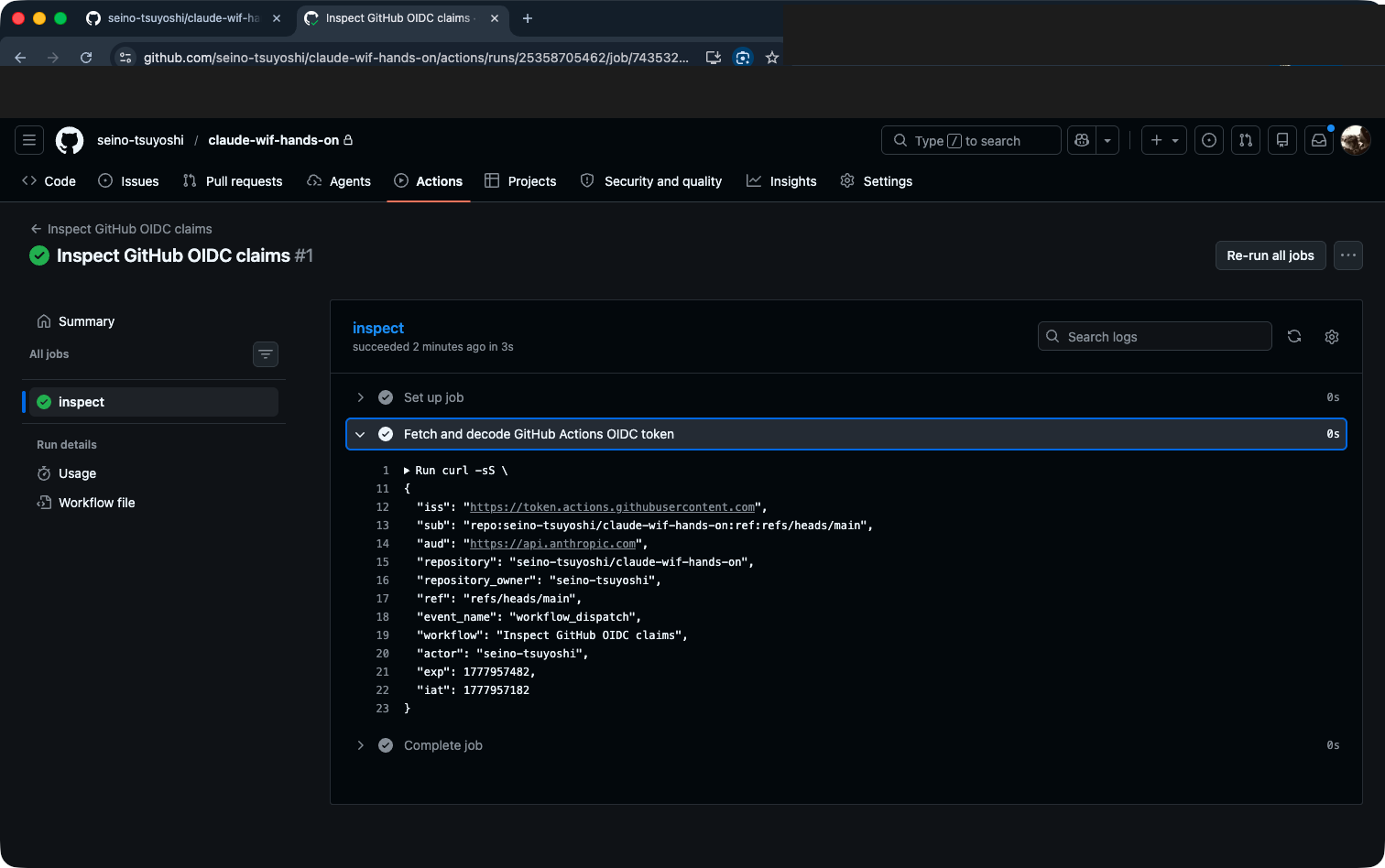Open the log settings gear icon

(x=1332, y=336)
